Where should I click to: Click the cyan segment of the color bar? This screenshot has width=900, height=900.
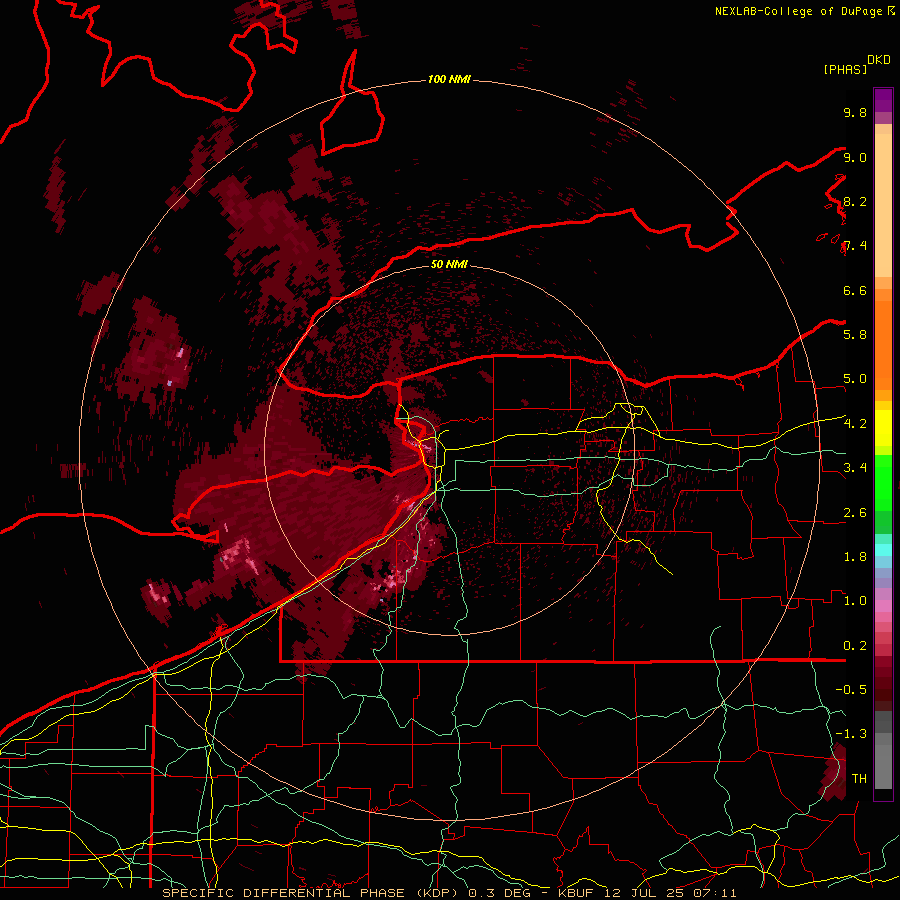(883, 549)
